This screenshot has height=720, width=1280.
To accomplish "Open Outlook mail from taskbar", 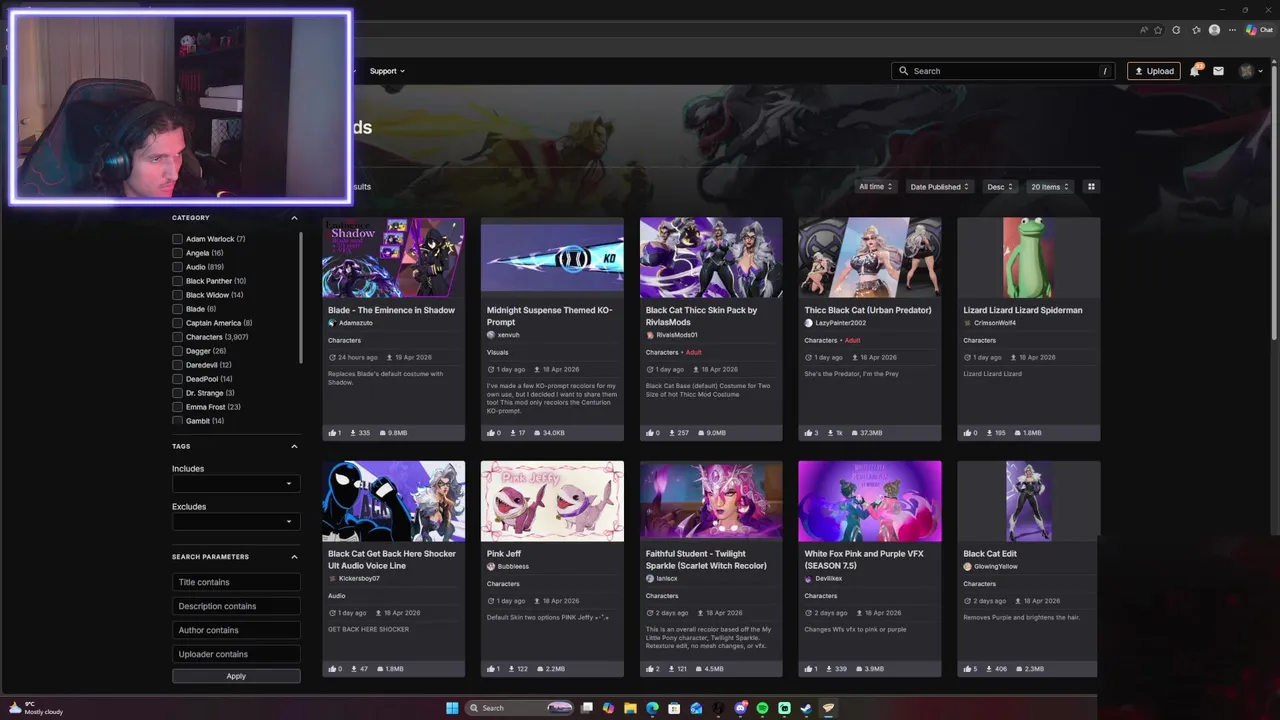I will coord(696,708).
